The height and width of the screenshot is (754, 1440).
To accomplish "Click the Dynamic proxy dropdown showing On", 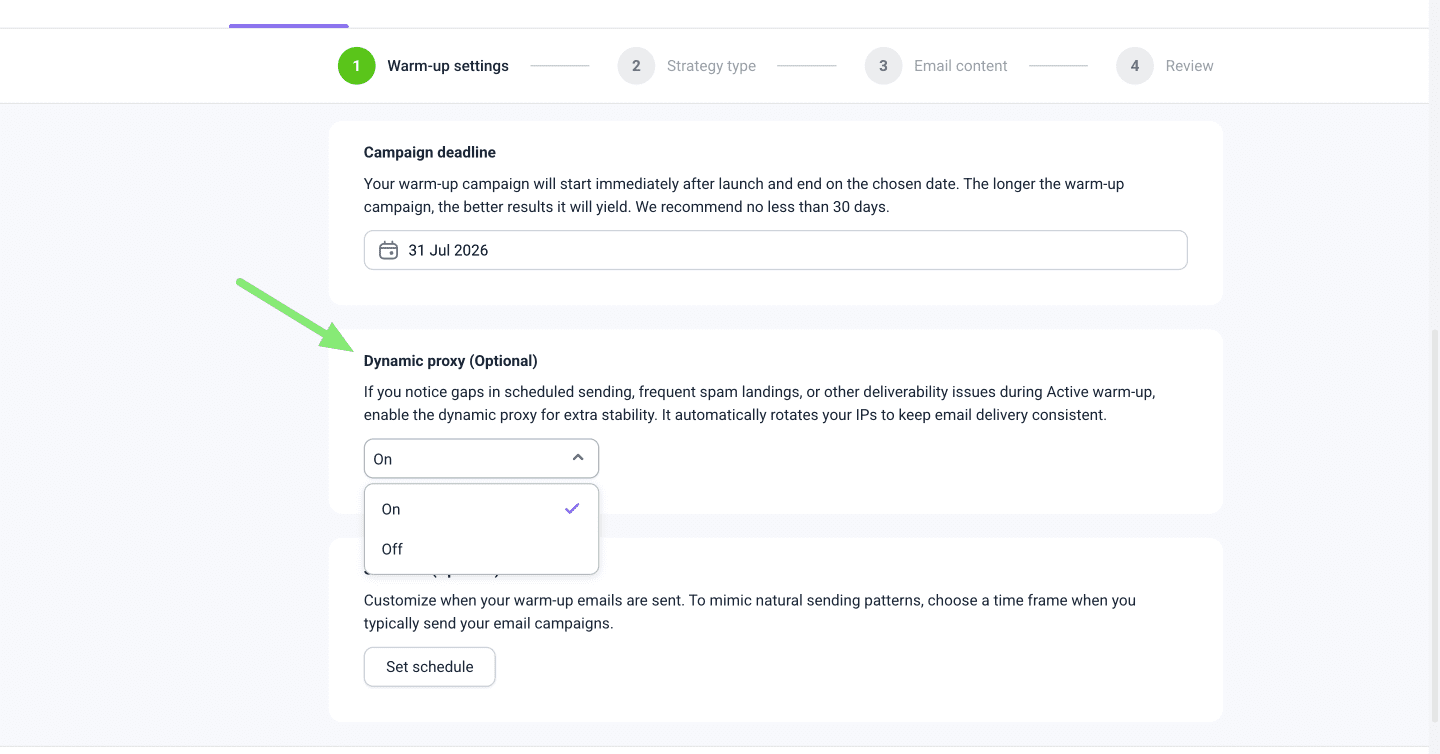I will pyautogui.click(x=470, y=459).
